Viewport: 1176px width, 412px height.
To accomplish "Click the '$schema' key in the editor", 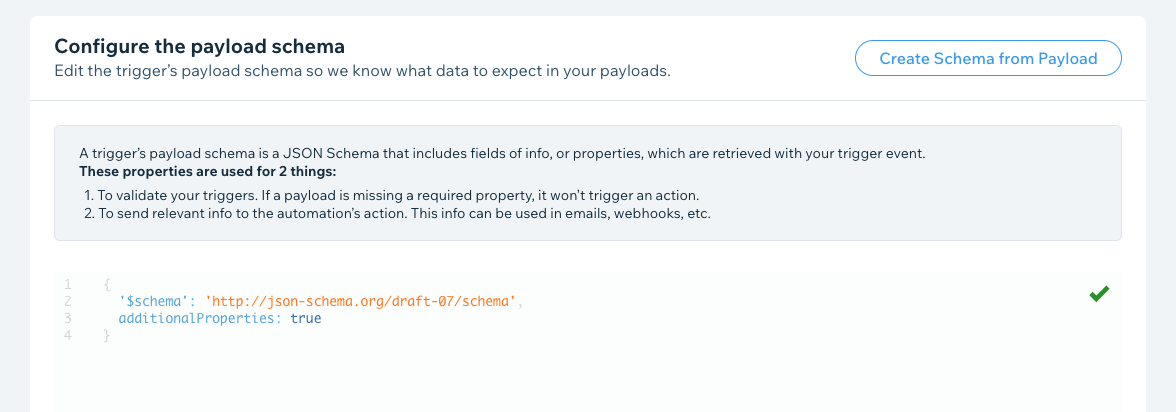I will (x=154, y=302).
